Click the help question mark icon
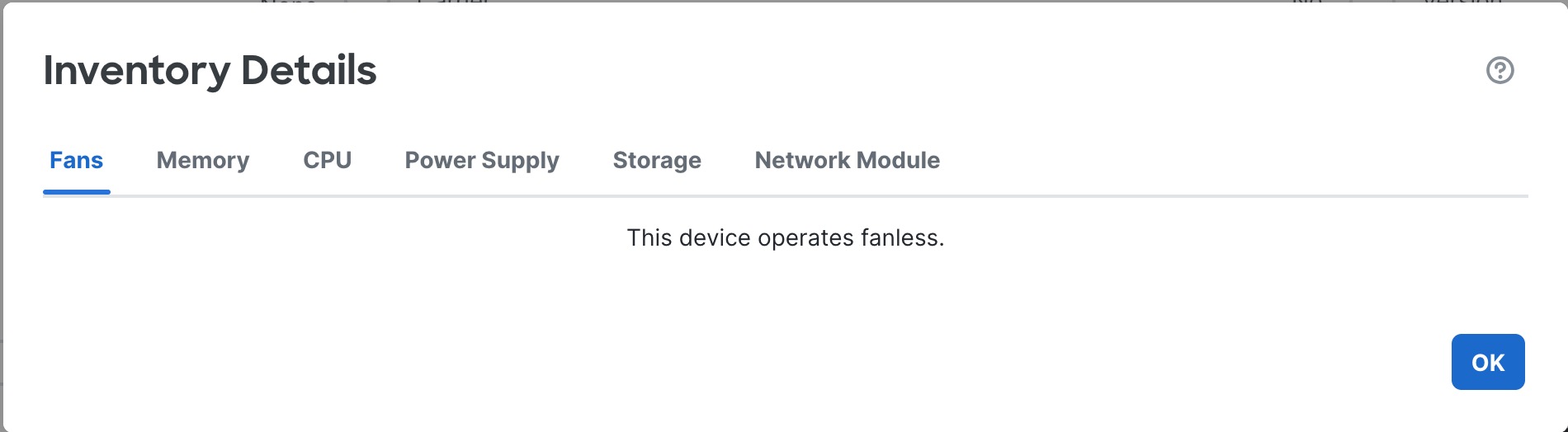 click(x=1500, y=71)
